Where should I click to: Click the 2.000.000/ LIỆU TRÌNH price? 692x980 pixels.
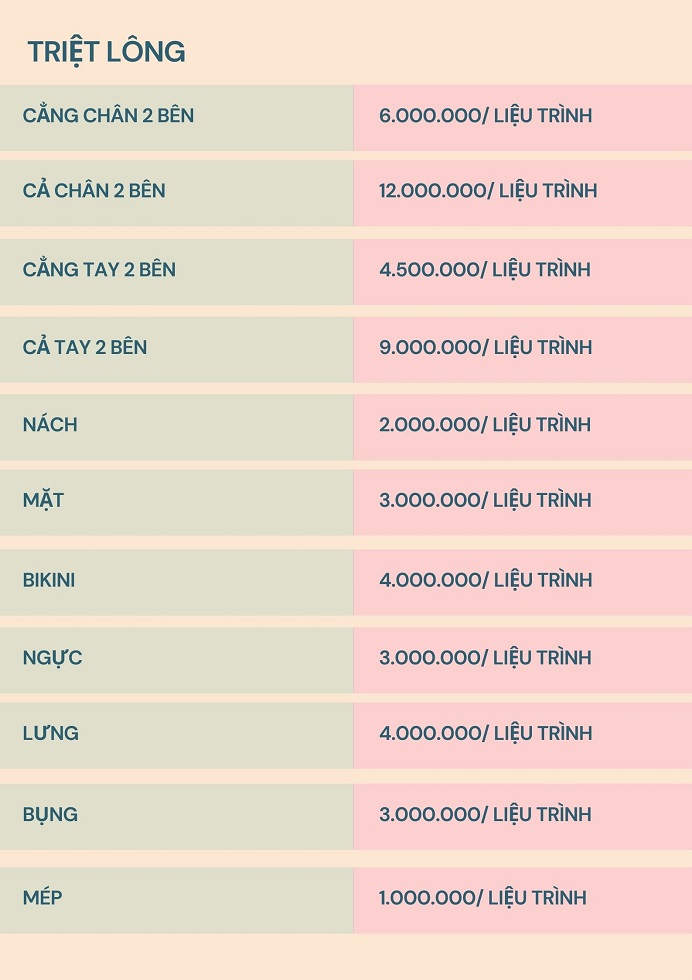pos(485,425)
